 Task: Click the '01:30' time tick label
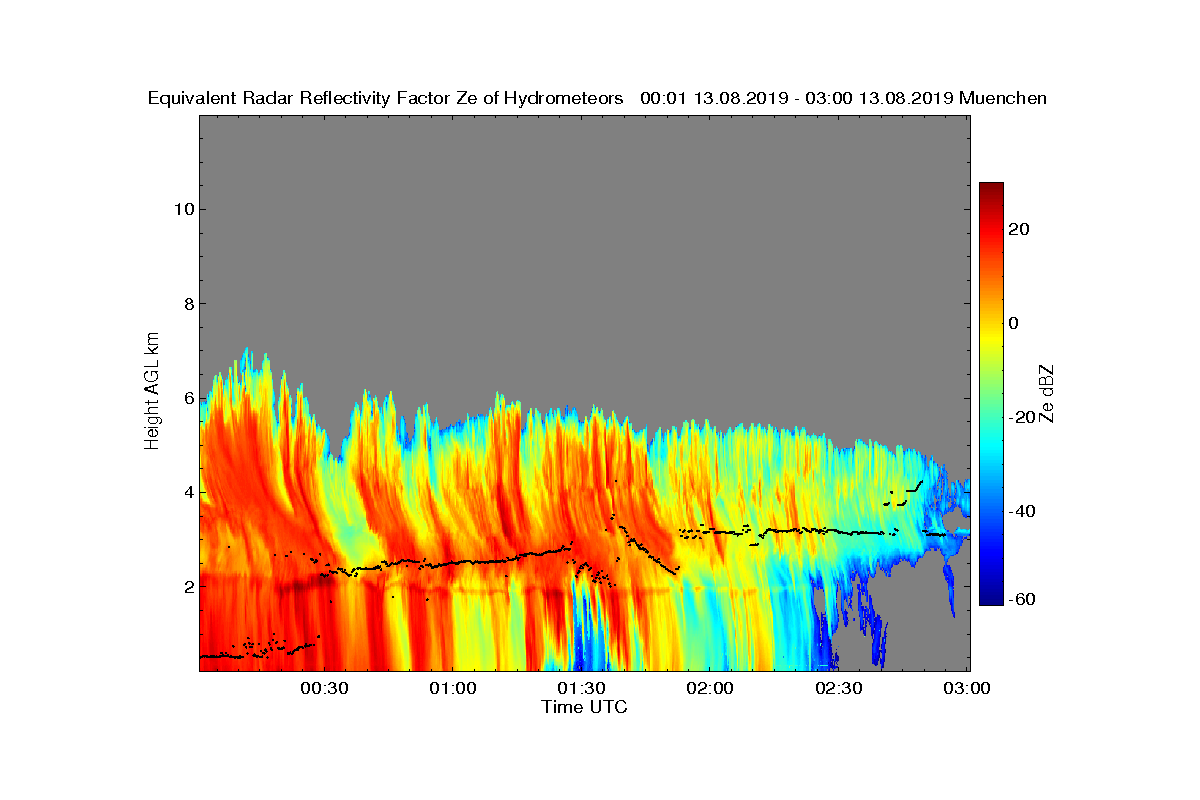581,689
